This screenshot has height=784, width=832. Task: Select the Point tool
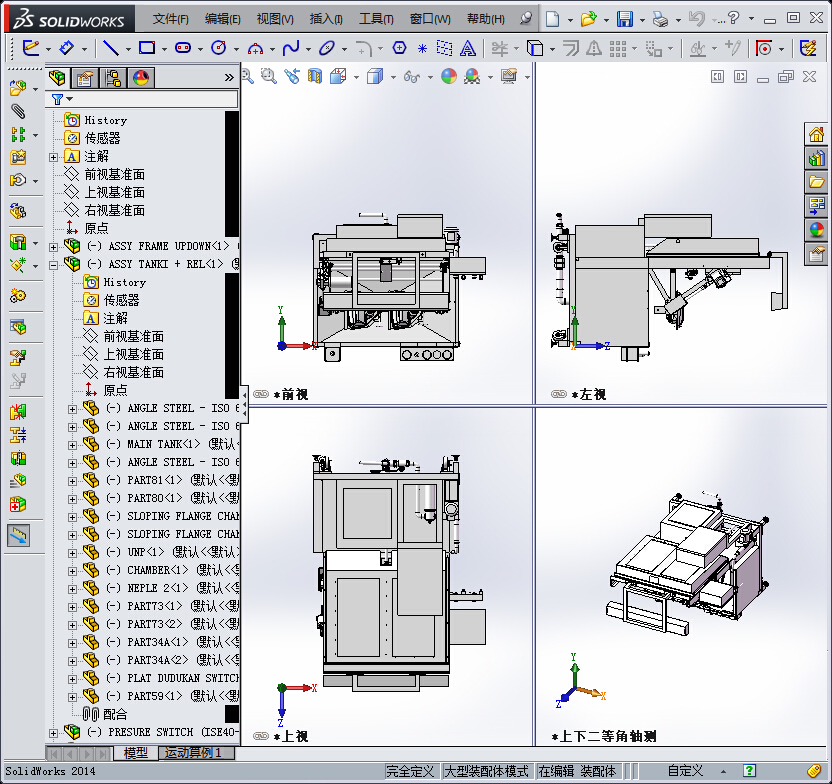[422, 49]
